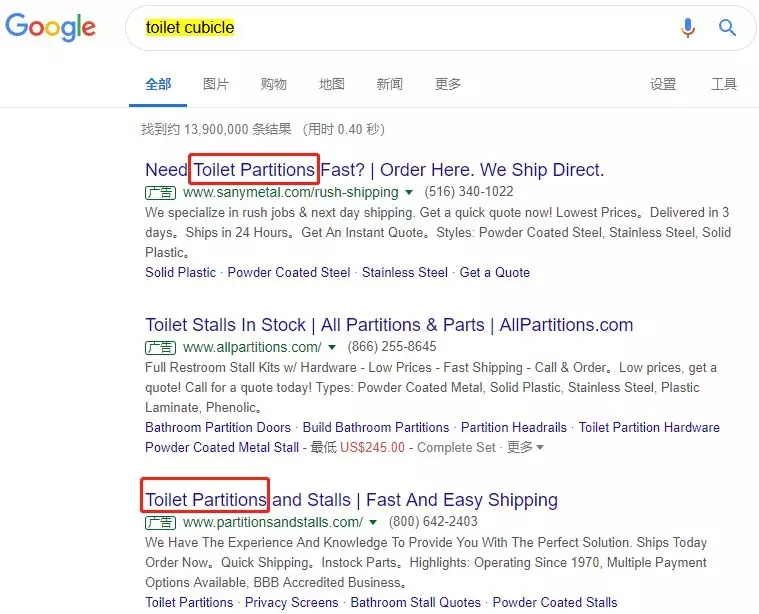Open 'Toilet Partitions and Stalls' ad title
The image size is (759, 614).
(x=351, y=500)
